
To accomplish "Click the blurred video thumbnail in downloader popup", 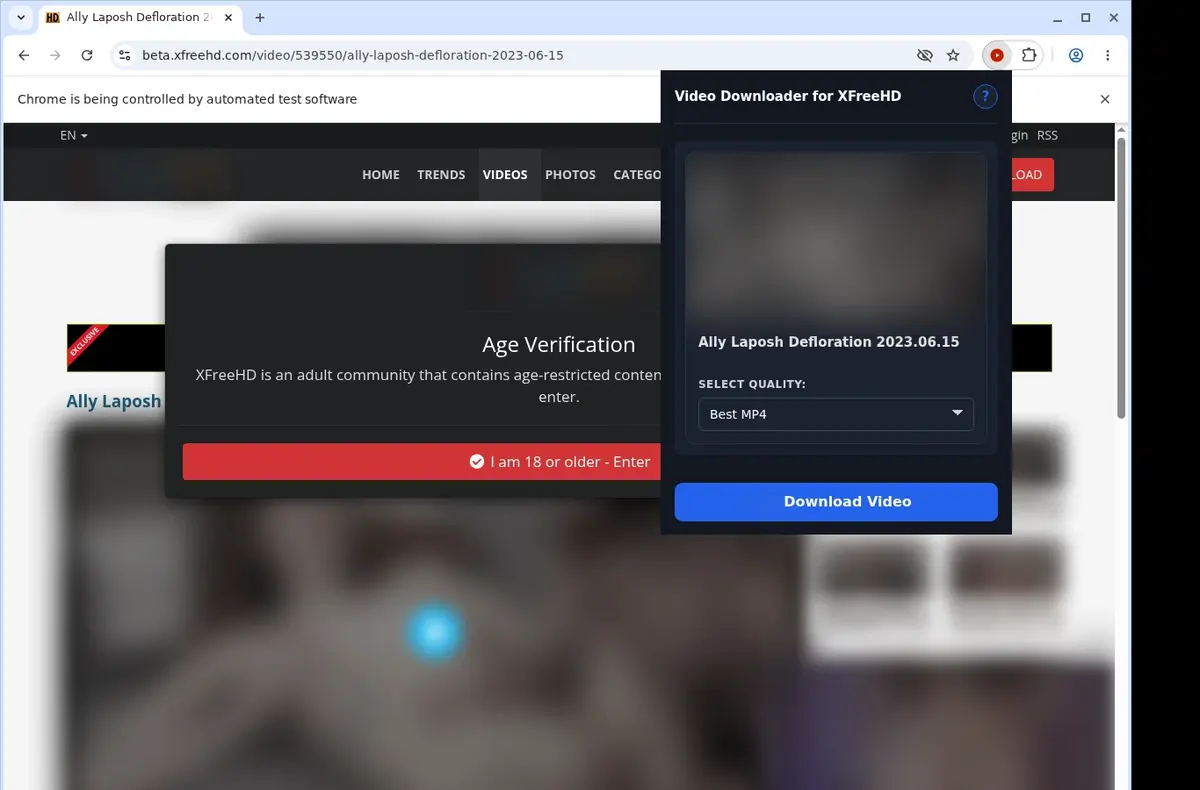I will (836, 235).
